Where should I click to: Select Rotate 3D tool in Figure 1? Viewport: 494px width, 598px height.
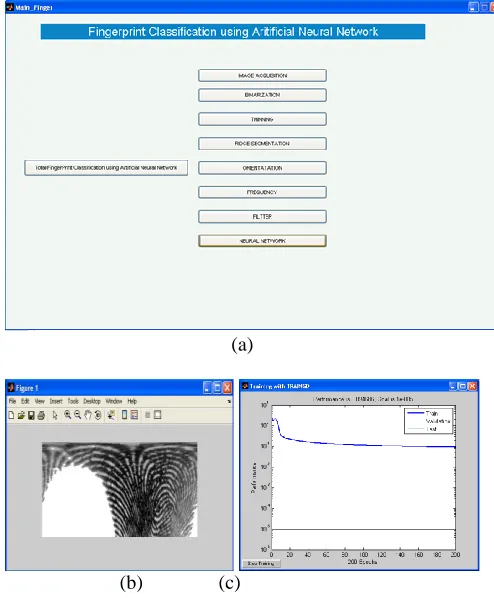pos(98,415)
